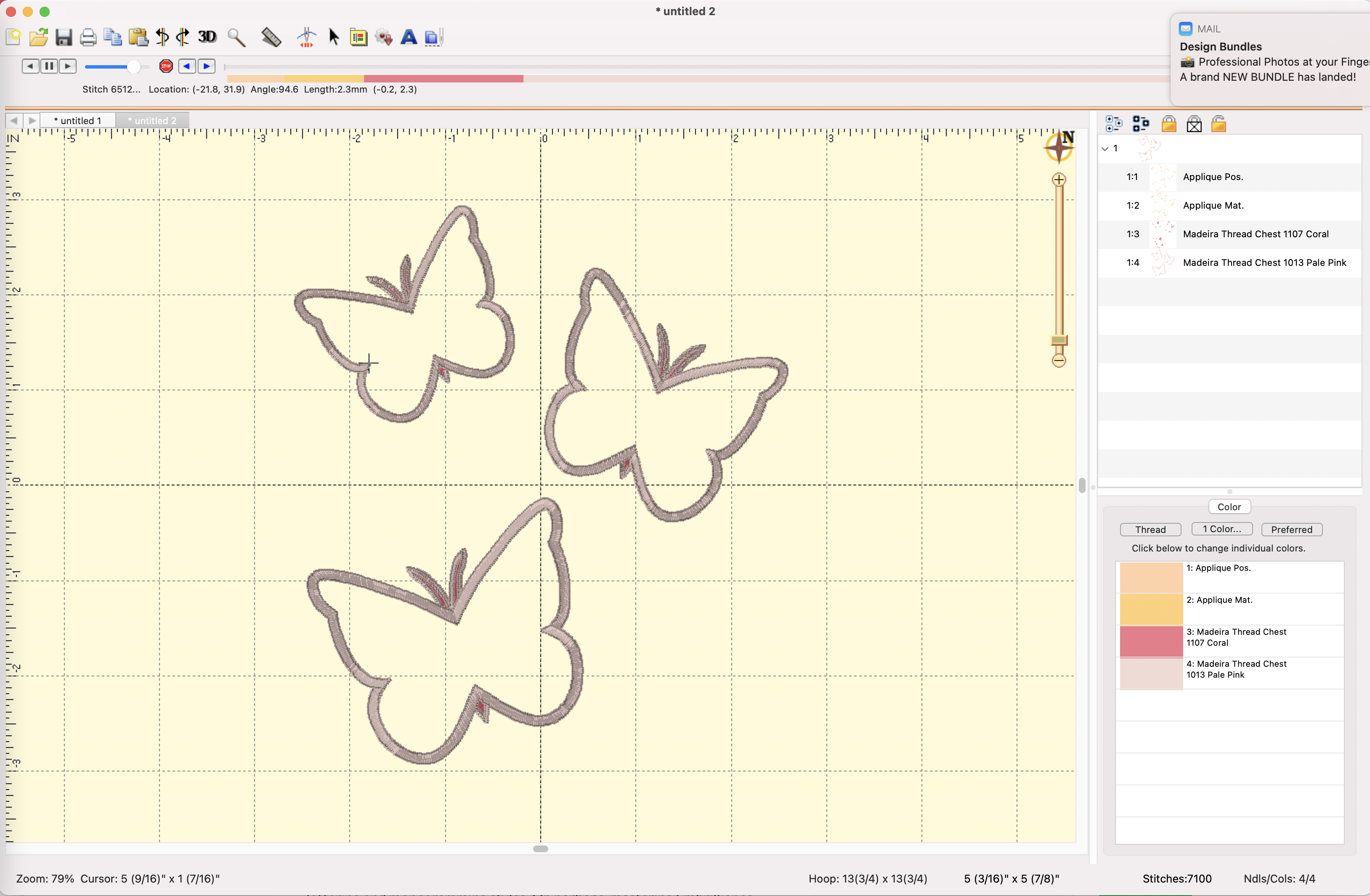This screenshot has height=896, width=1370.
Task: Adjust the simulation speed slider
Action: click(133, 67)
